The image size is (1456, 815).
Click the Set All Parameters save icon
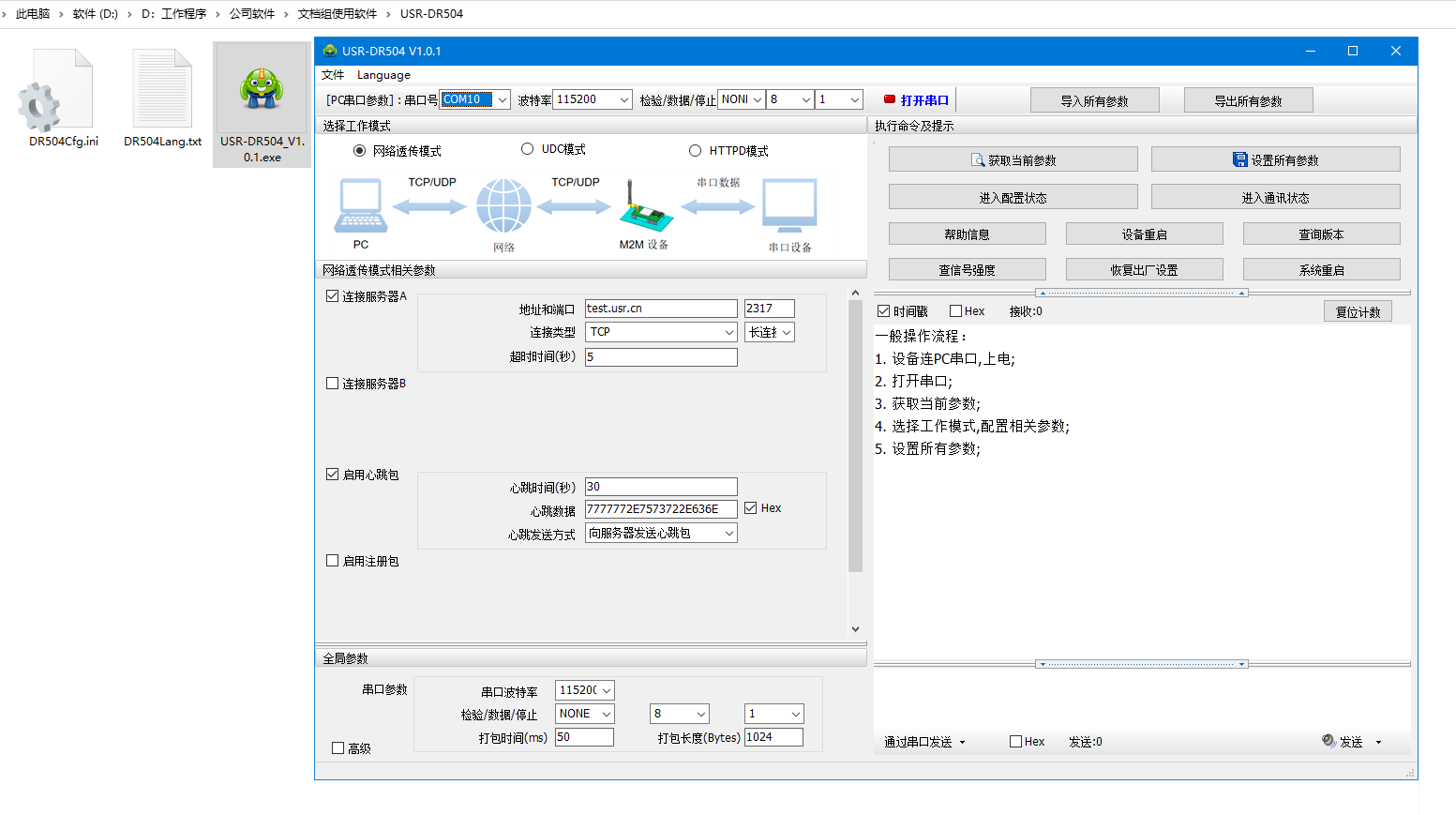click(x=1239, y=160)
